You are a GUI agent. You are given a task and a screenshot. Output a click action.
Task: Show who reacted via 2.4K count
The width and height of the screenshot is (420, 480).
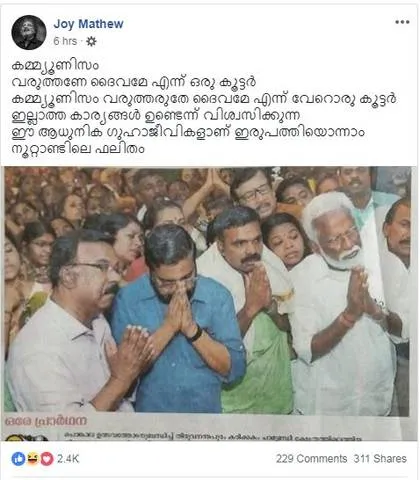click(x=68, y=459)
